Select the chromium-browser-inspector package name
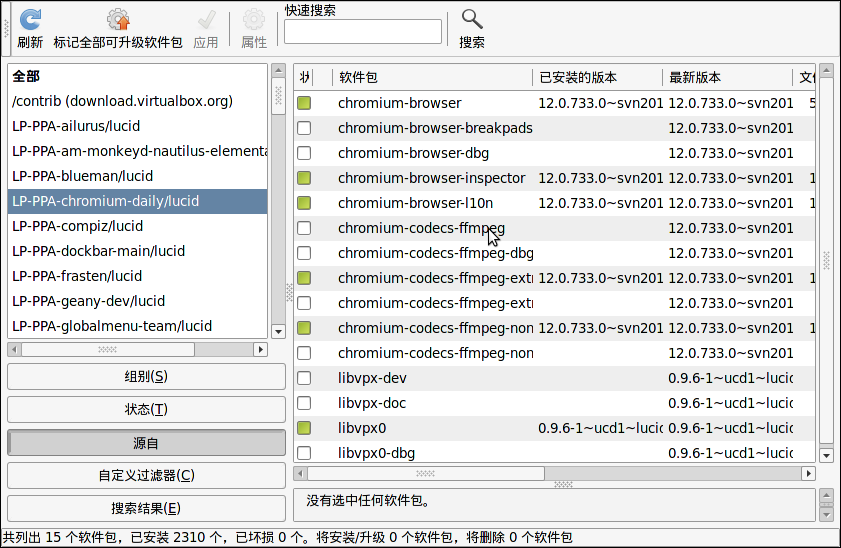This screenshot has width=841, height=548. 432,178
